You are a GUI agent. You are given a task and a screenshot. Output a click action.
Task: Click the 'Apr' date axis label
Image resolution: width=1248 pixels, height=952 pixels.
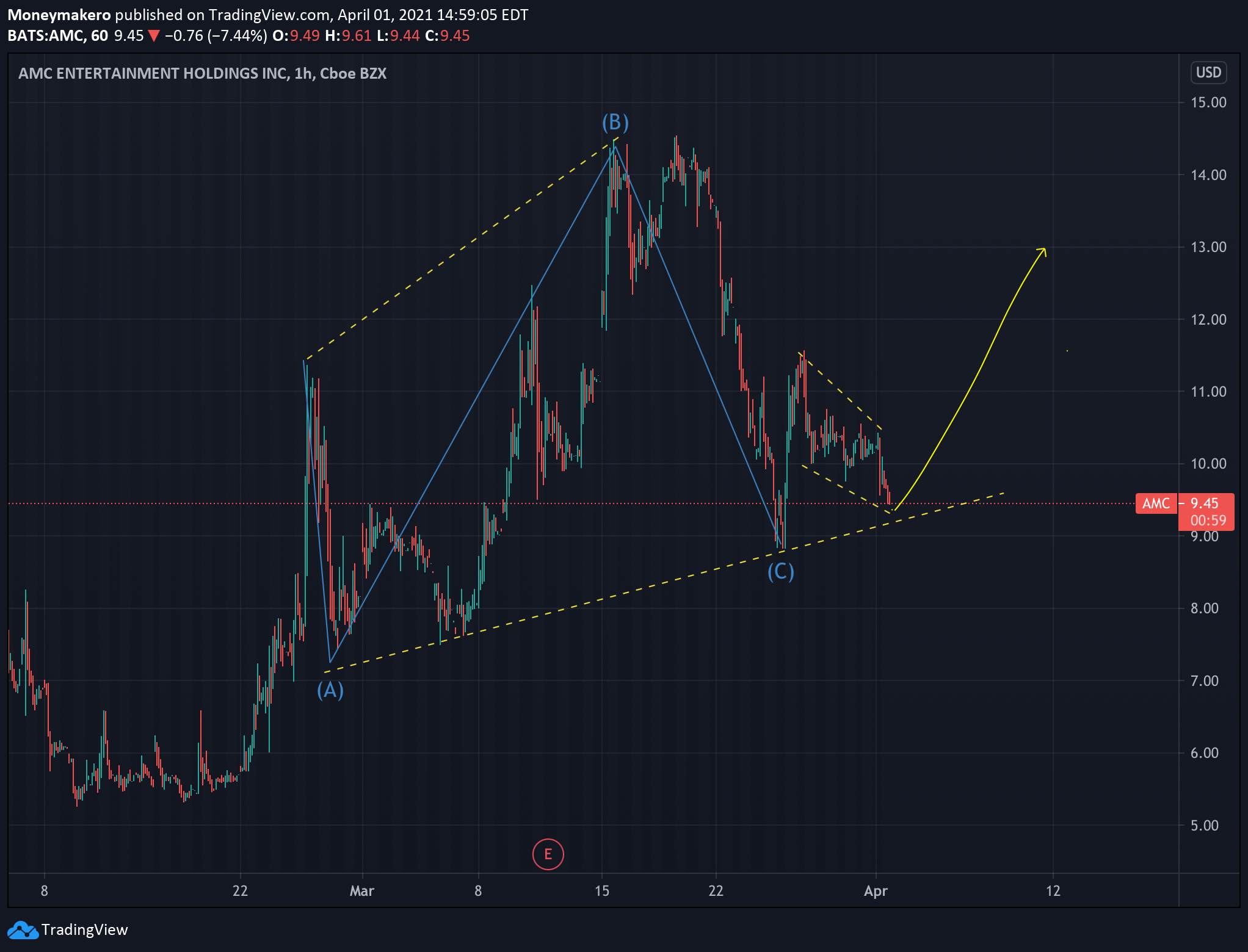[x=876, y=891]
